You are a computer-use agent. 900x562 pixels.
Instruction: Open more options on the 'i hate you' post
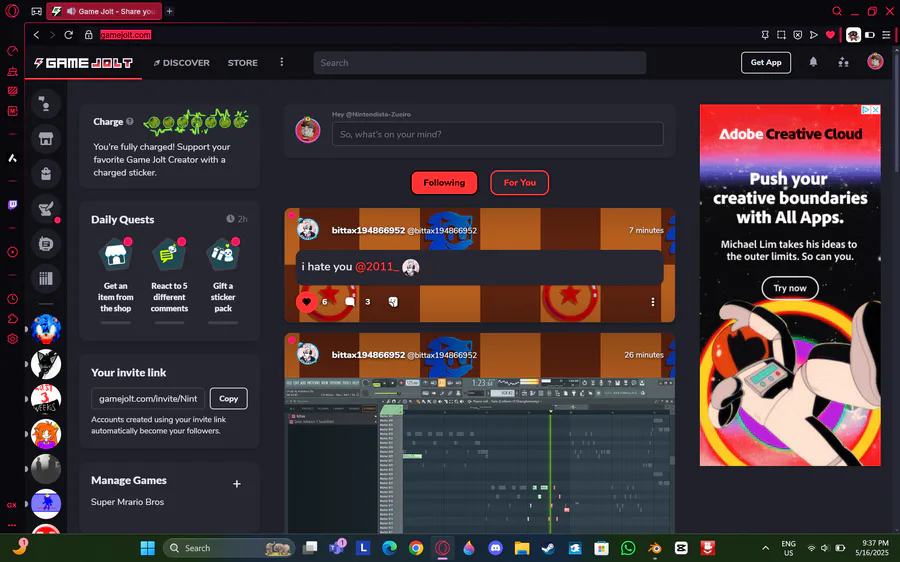(653, 302)
